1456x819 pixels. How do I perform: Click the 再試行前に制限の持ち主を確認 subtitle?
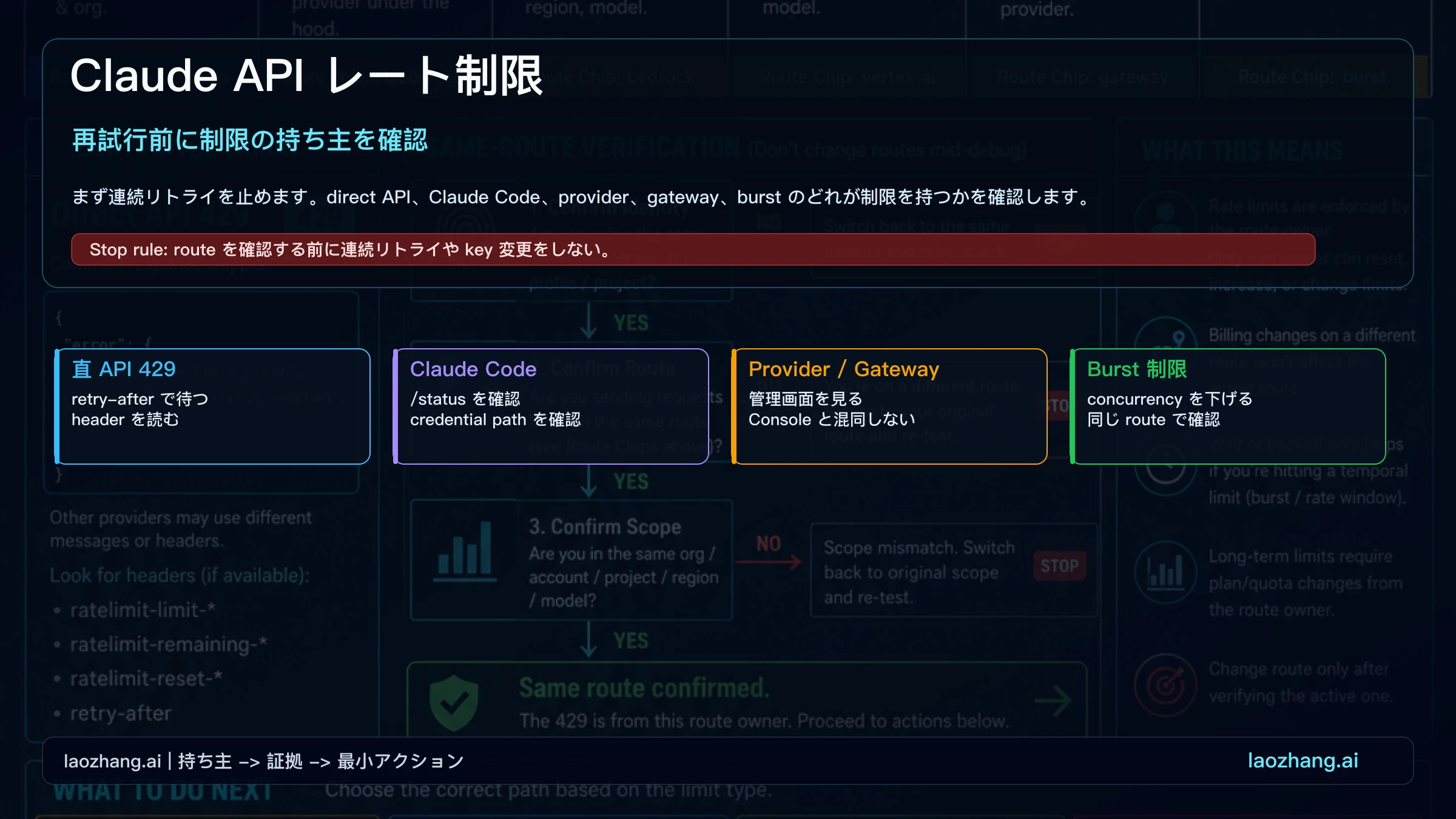coord(250,140)
